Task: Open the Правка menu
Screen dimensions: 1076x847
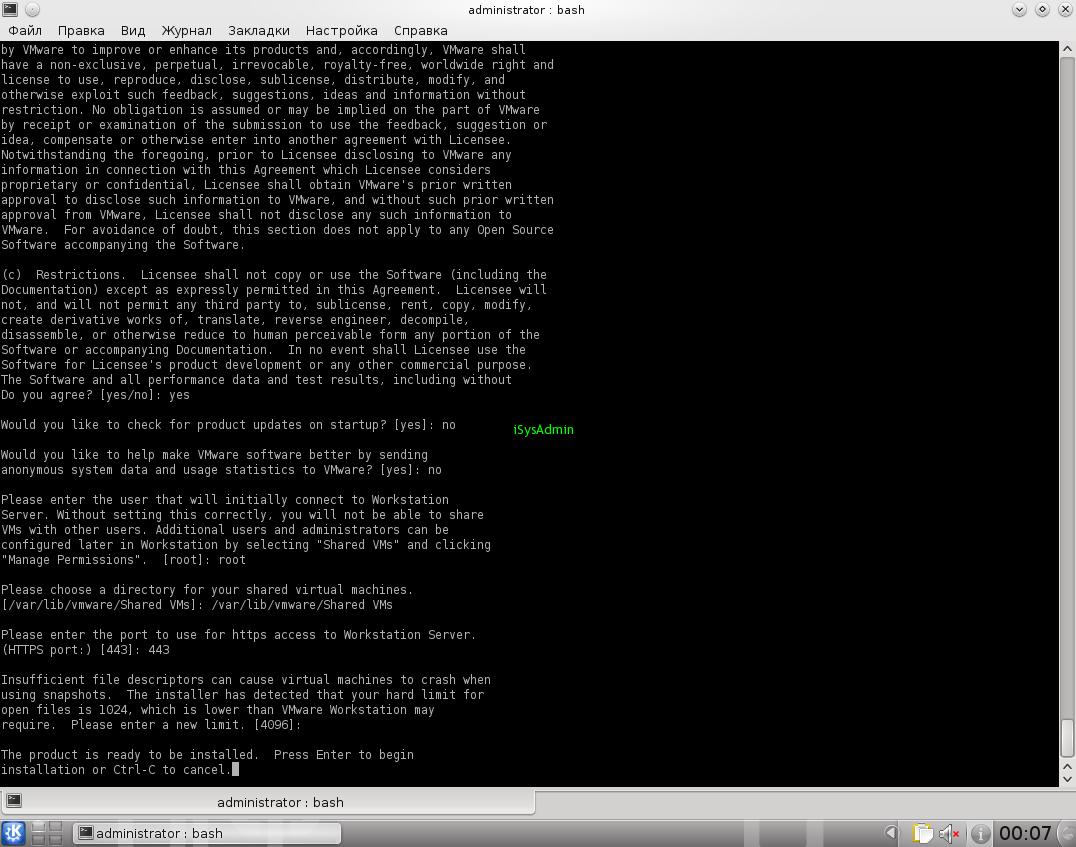Action: [x=81, y=30]
